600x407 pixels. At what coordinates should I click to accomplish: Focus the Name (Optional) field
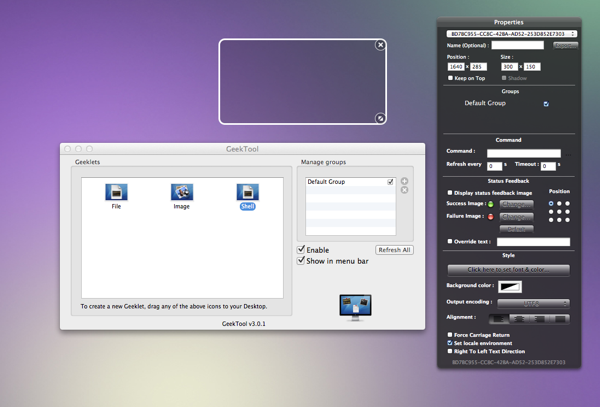[x=517, y=45]
